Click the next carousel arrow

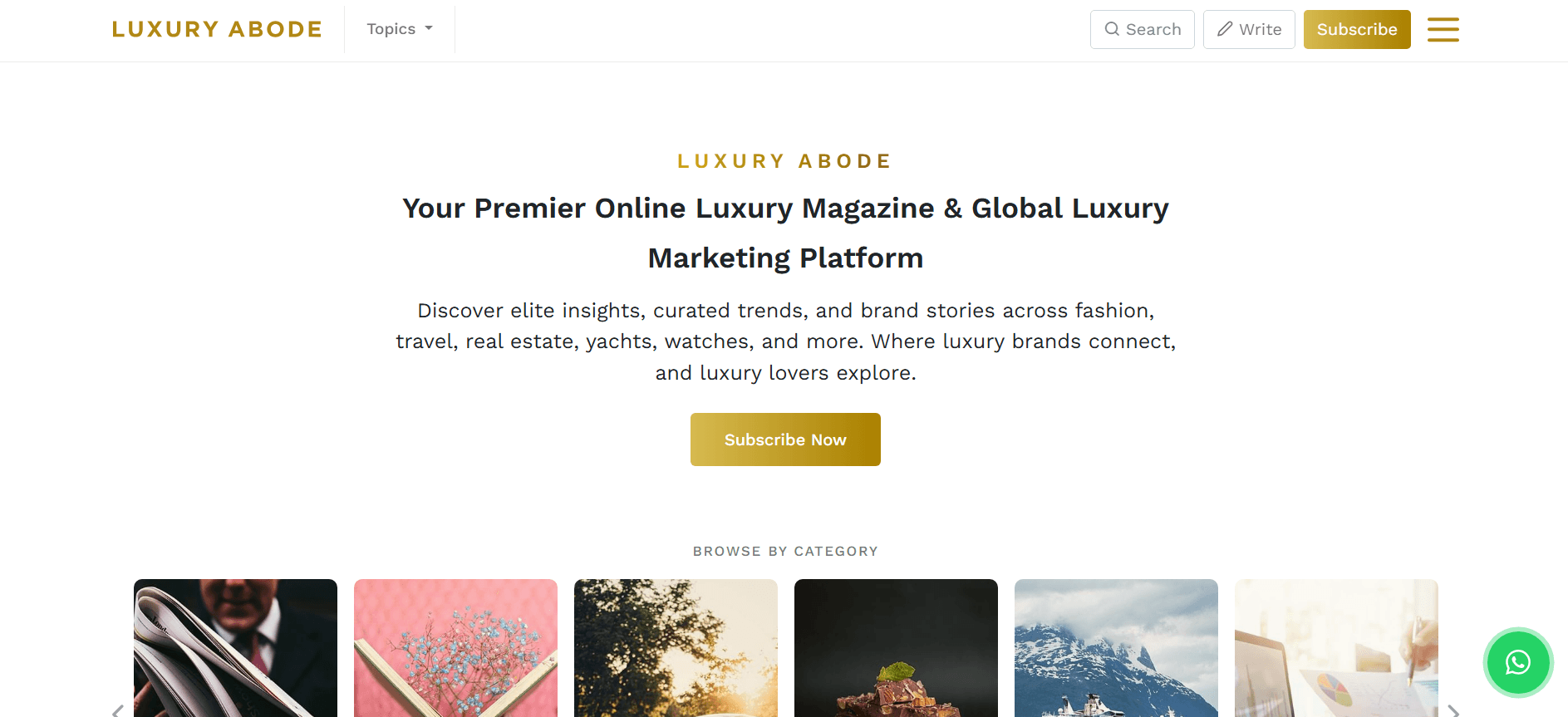tap(1453, 710)
